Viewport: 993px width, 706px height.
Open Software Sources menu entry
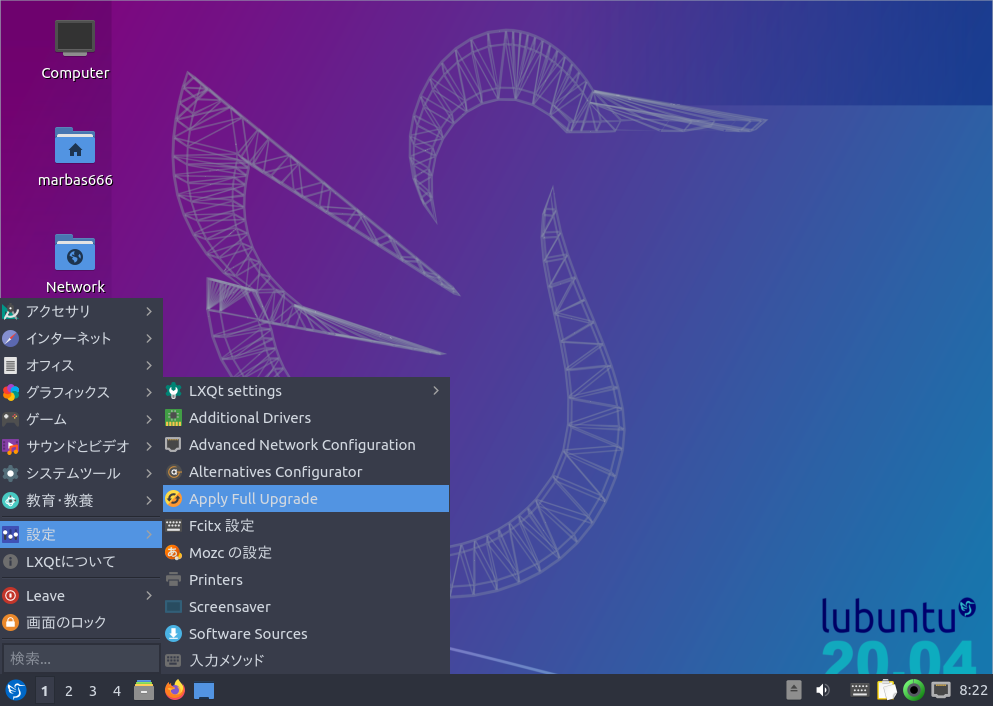click(306, 633)
